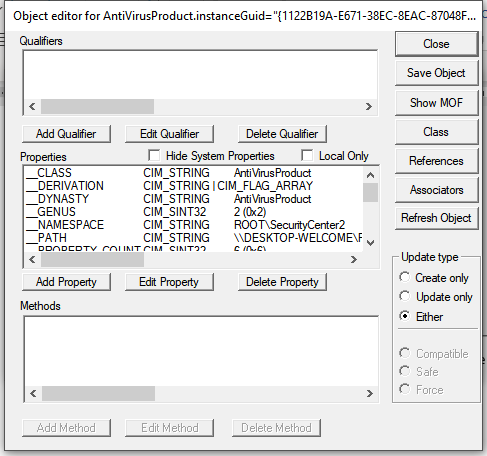This screenshot has height=456, width=487.
Task: Open the Associators query
Action: tap(436, 190)
